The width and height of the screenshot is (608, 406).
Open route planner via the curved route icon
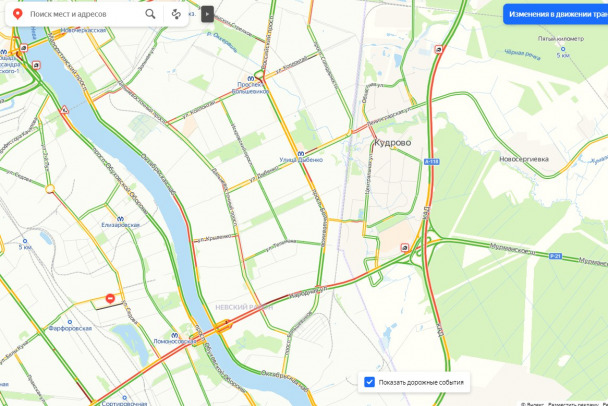click(x=176, y=14)
